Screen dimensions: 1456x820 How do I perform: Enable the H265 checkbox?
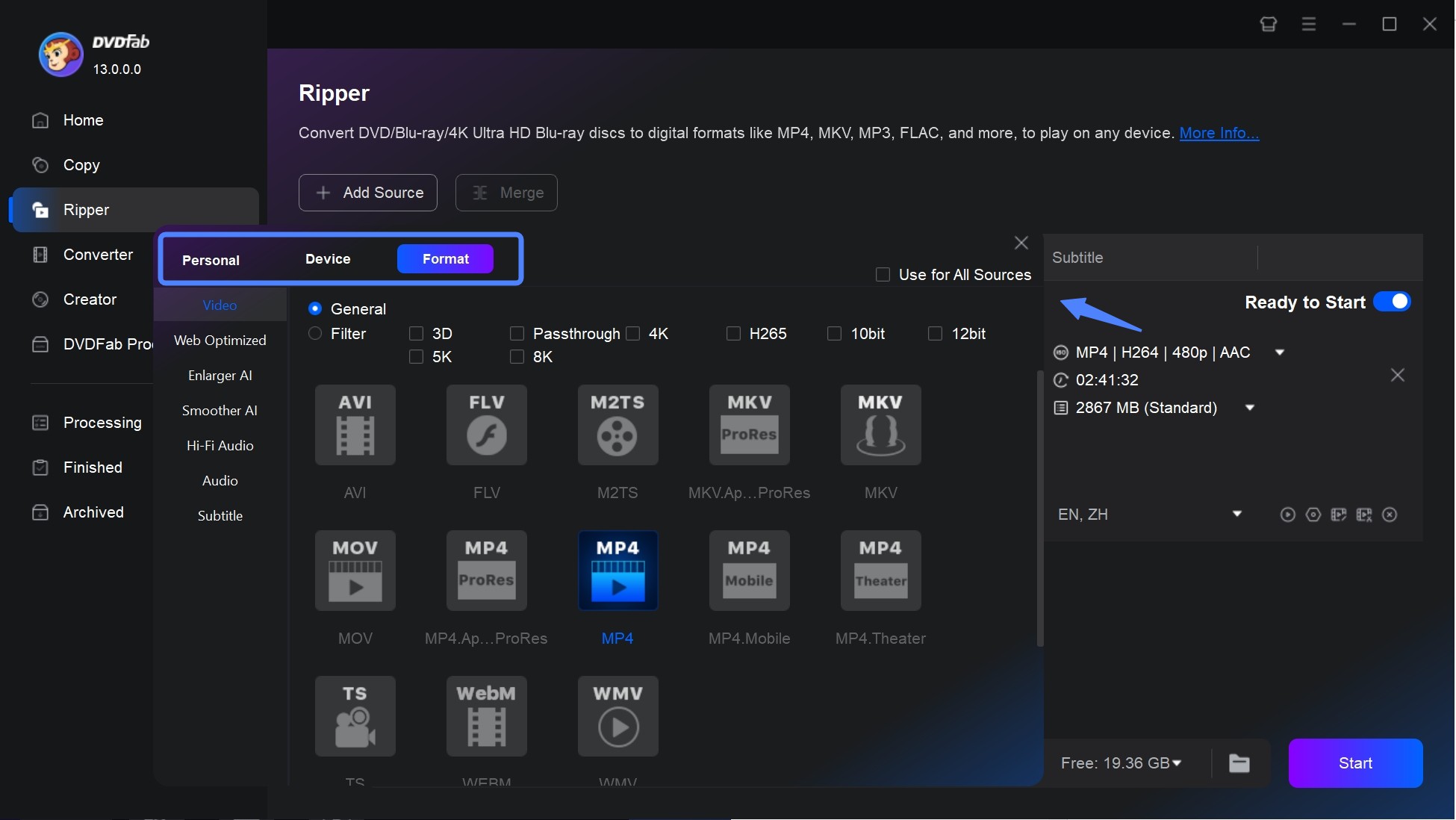[x=733, y=333]
